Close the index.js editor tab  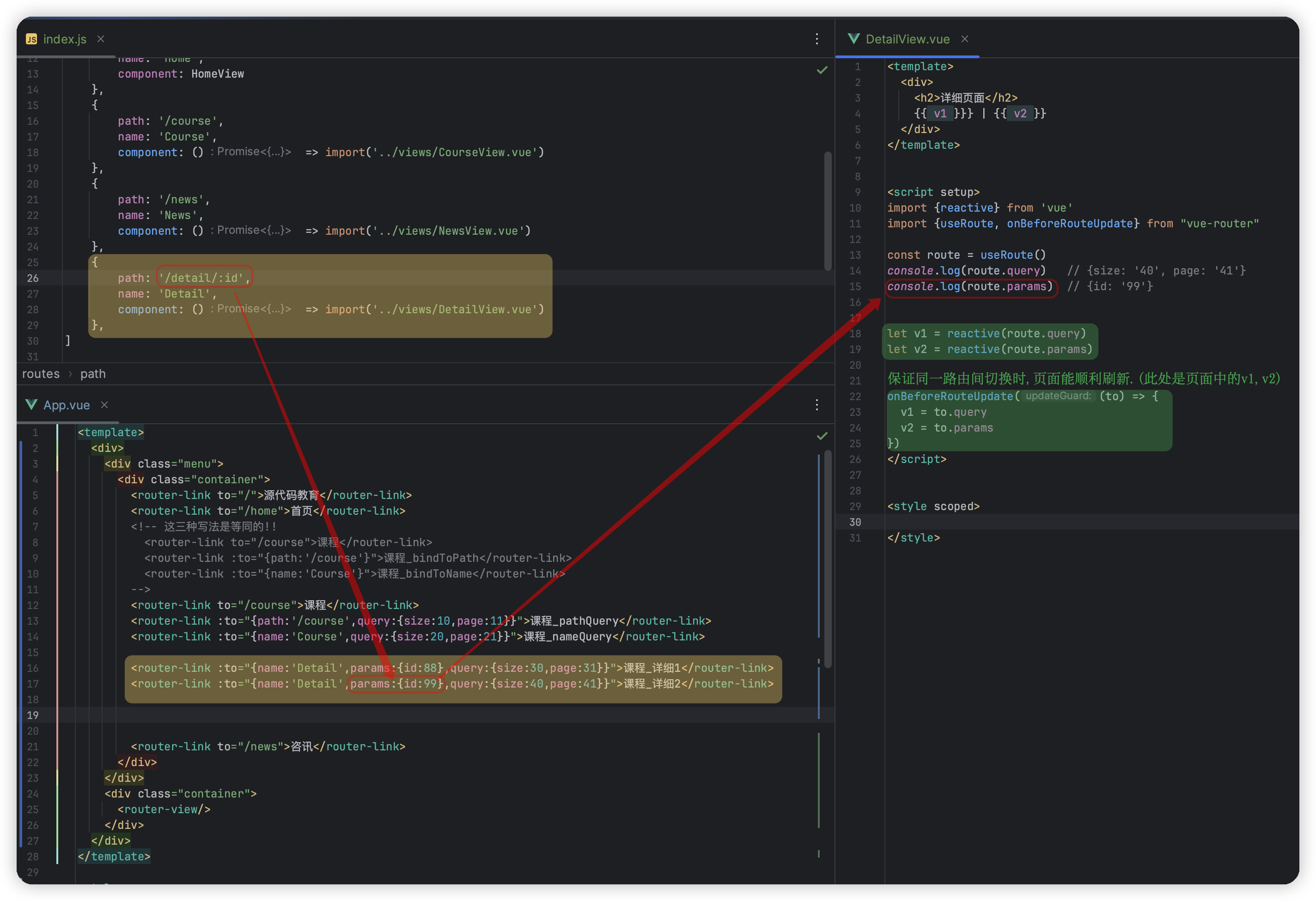pos(101,38)
